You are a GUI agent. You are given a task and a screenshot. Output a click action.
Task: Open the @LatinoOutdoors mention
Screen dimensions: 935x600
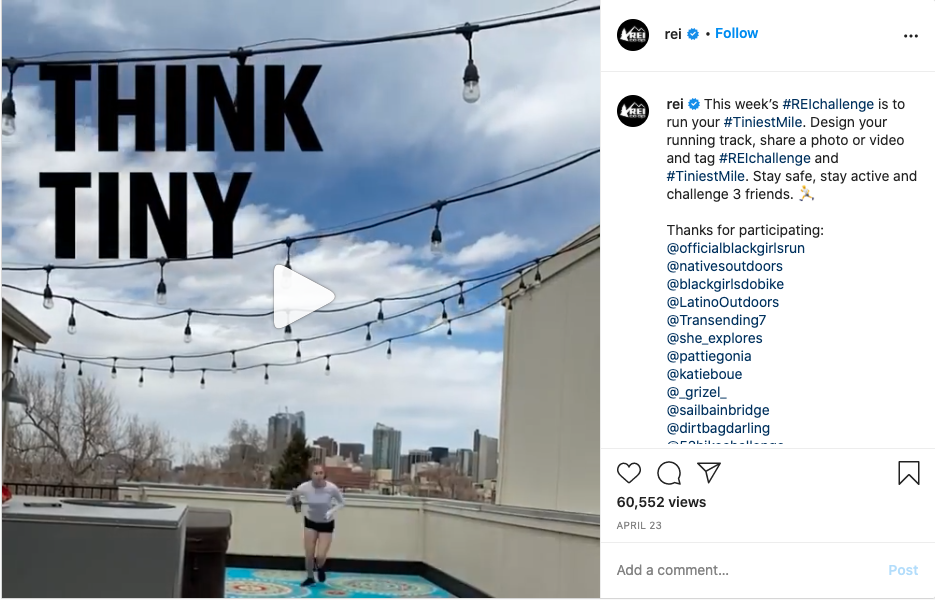coord(723,302)
